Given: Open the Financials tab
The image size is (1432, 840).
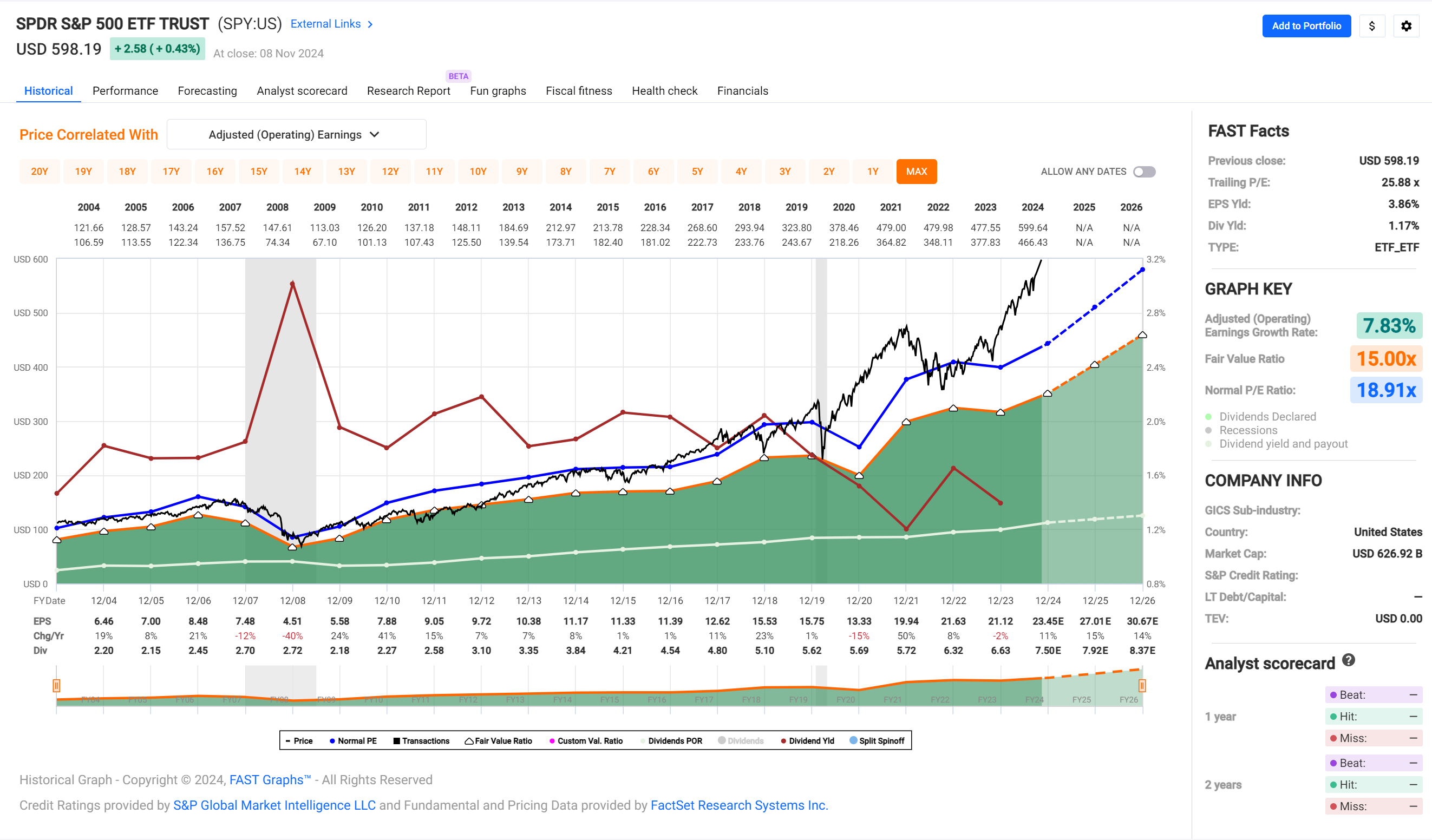Looking at the screenshot, I should pos(742,91).
